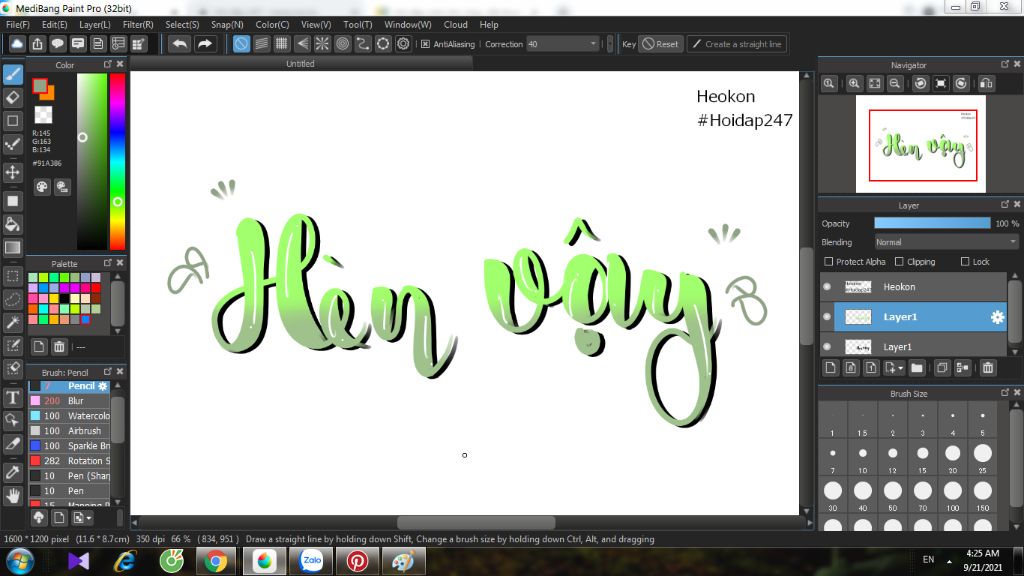Enable layer Lock checkbox
The image size is (1024, 576).
(x=965, y=262)
